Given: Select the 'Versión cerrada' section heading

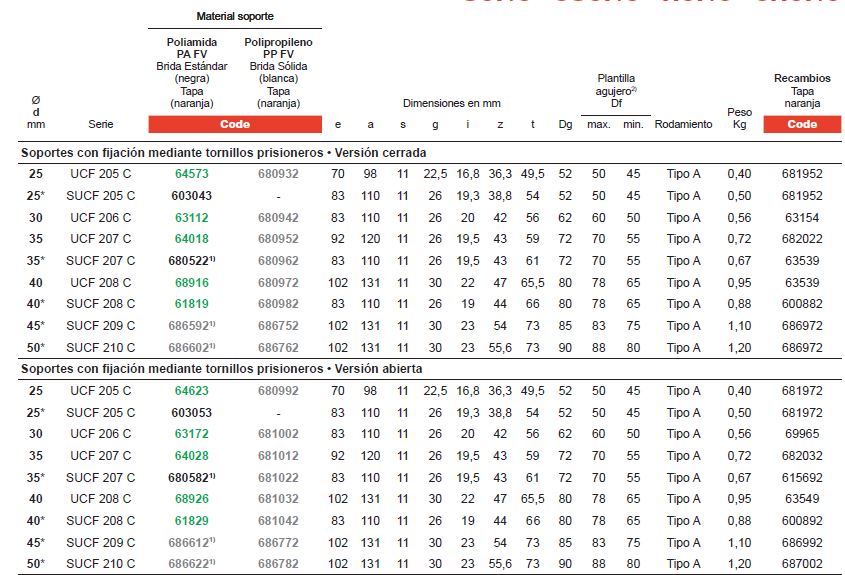Looking at the screenshot, I should (x=224, y=153).
